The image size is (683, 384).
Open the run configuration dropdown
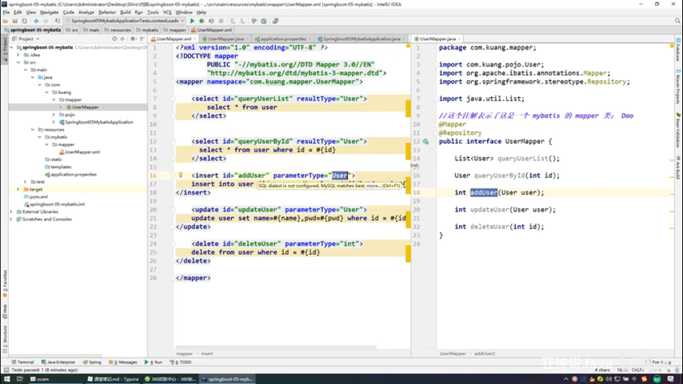click(x=125, y=21)
